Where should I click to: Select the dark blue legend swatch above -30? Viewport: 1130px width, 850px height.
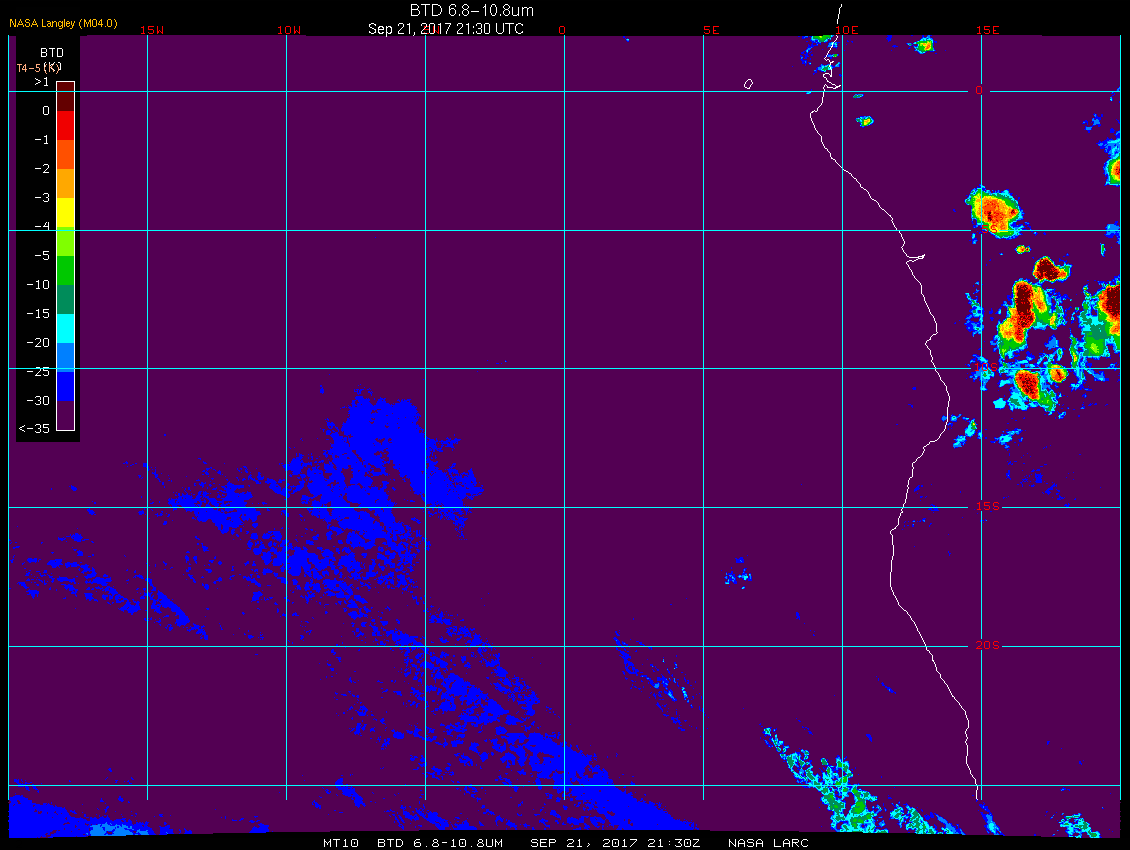click(66, 386)
